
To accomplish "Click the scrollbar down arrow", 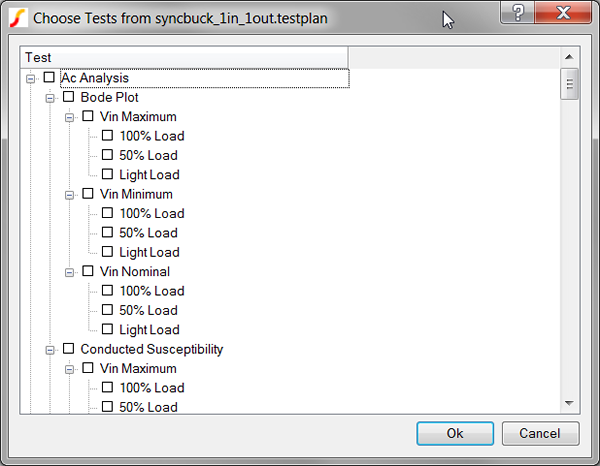I will 569,403.
